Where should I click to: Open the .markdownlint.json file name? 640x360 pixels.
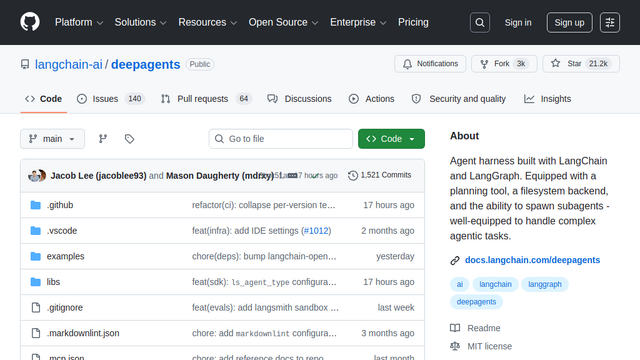click(x=83, y=333)
